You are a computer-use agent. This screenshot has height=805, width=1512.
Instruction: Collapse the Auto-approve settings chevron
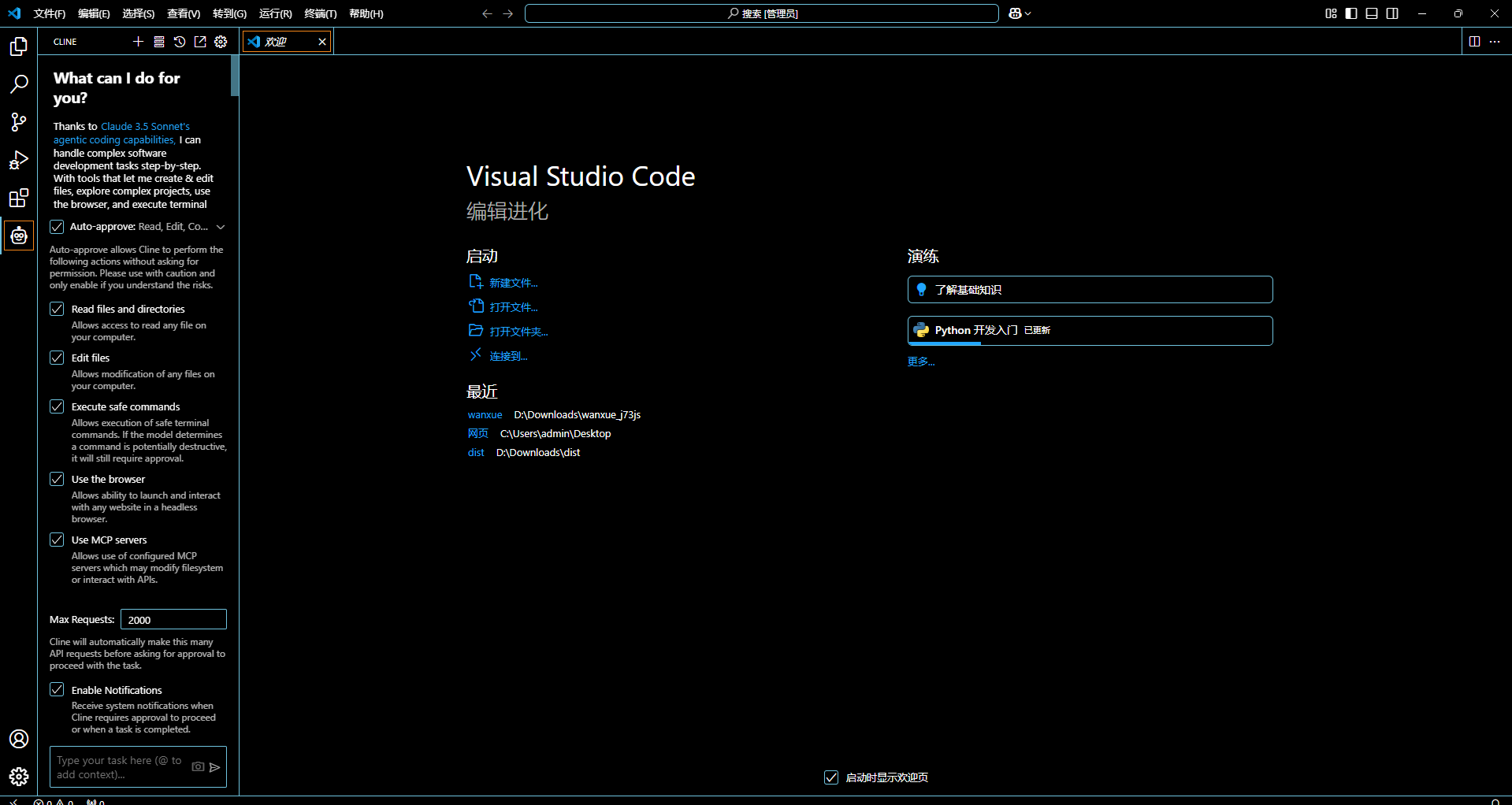coord(221,227)
